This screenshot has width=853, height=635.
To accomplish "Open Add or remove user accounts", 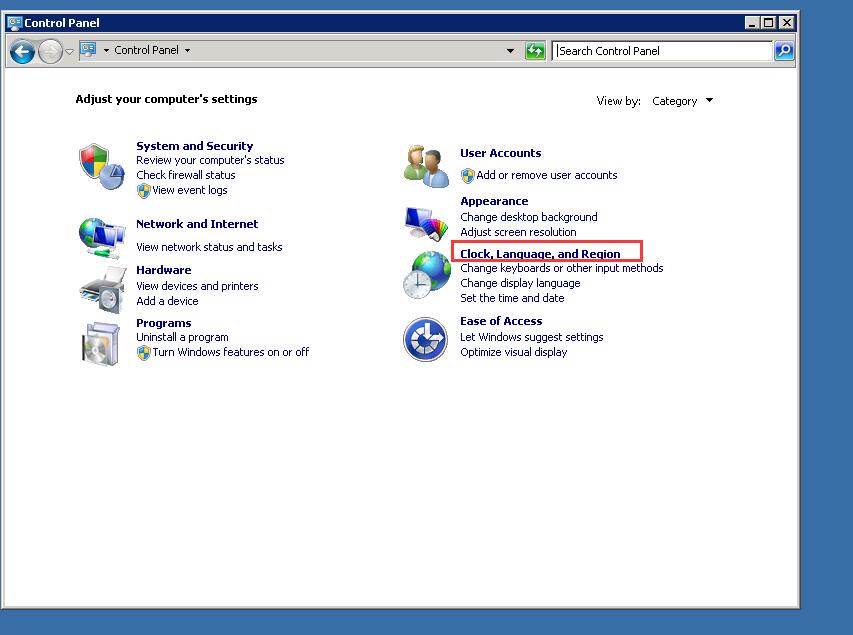I will click(x=546, y=175).
